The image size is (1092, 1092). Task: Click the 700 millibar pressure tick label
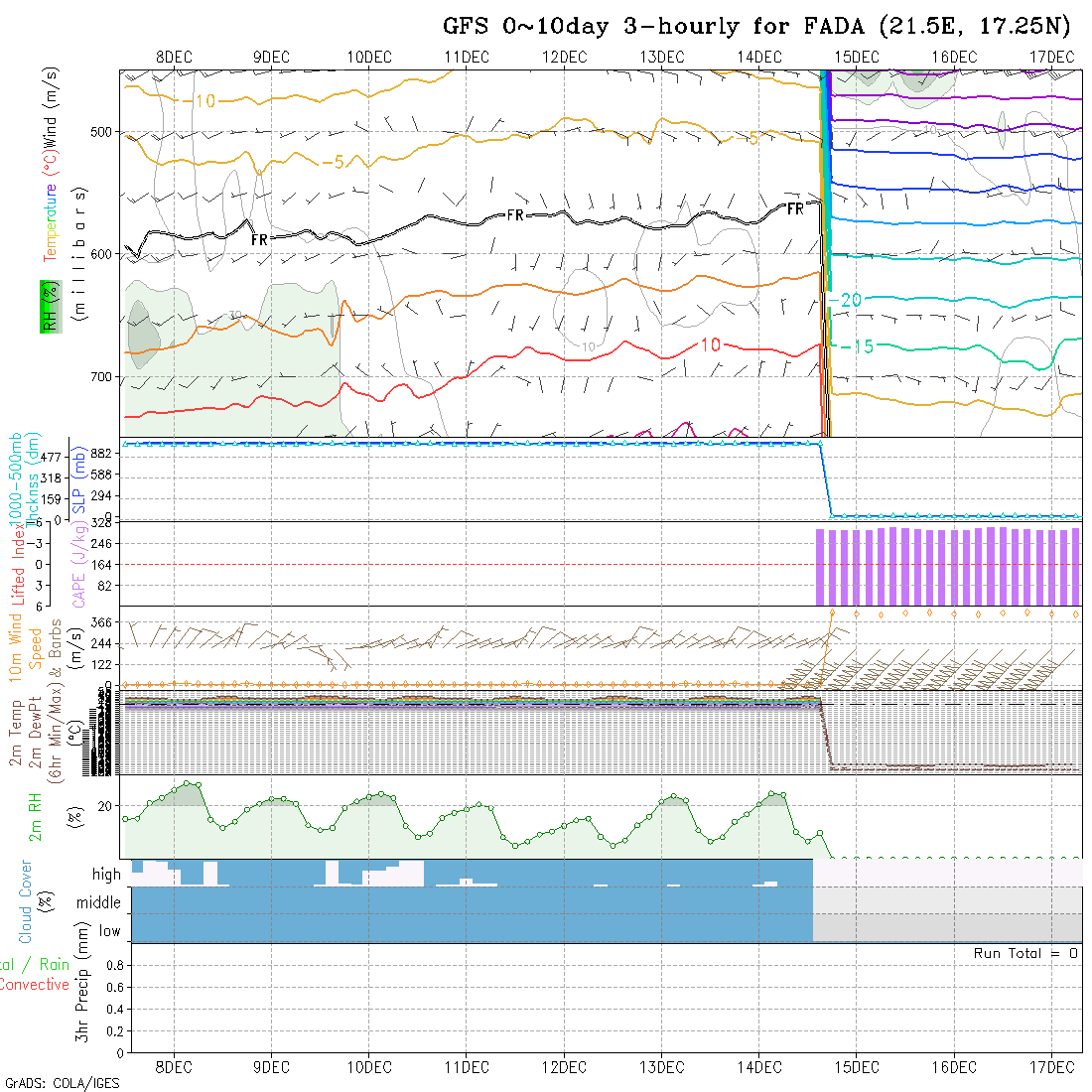pos(103,377)
